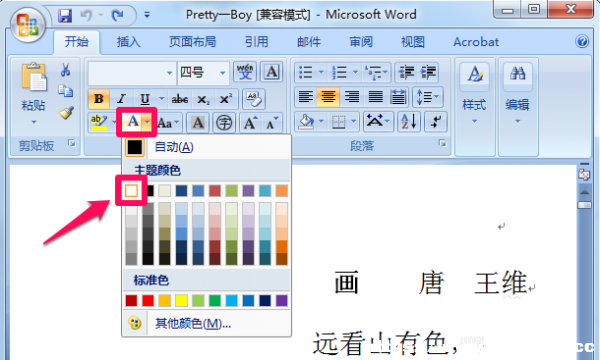The image size is (600, 360).
Task: Switch to the 开始 tab
Action: tap(77, 42)
